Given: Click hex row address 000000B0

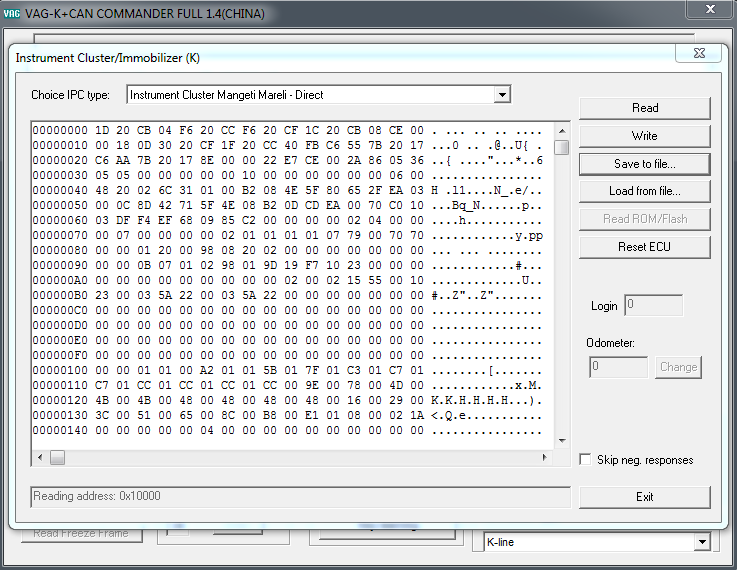Looking at the screenshot, I should pyautogui.click(x=60, y=296).
